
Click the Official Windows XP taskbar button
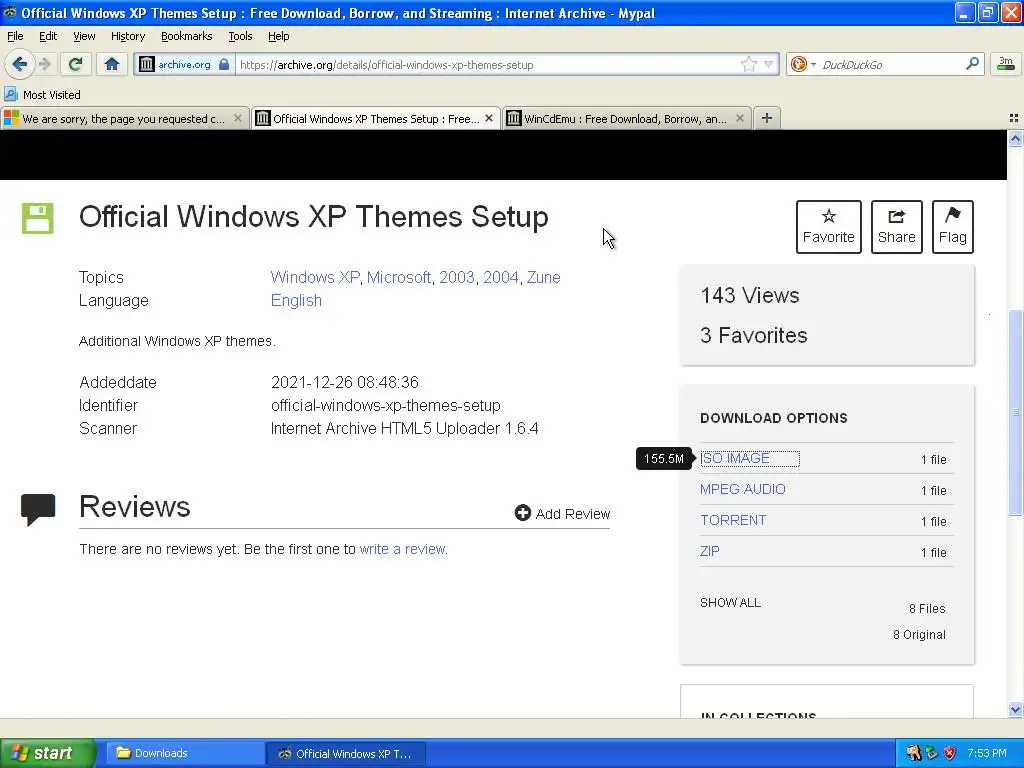coord(346,753)
